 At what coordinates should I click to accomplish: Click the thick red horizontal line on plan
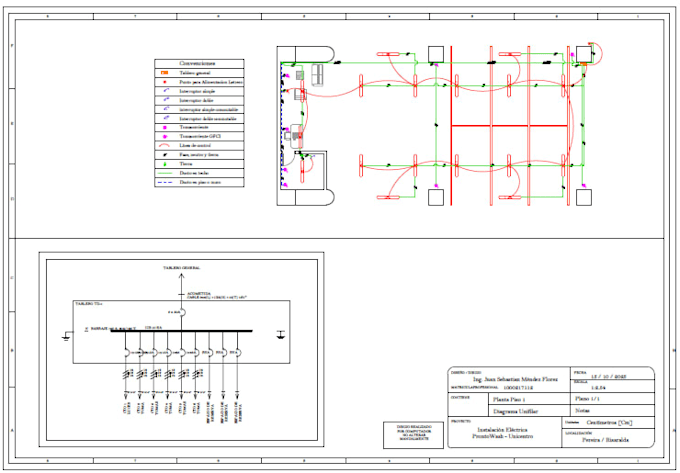pyautogui.click(x=510, y=126)
